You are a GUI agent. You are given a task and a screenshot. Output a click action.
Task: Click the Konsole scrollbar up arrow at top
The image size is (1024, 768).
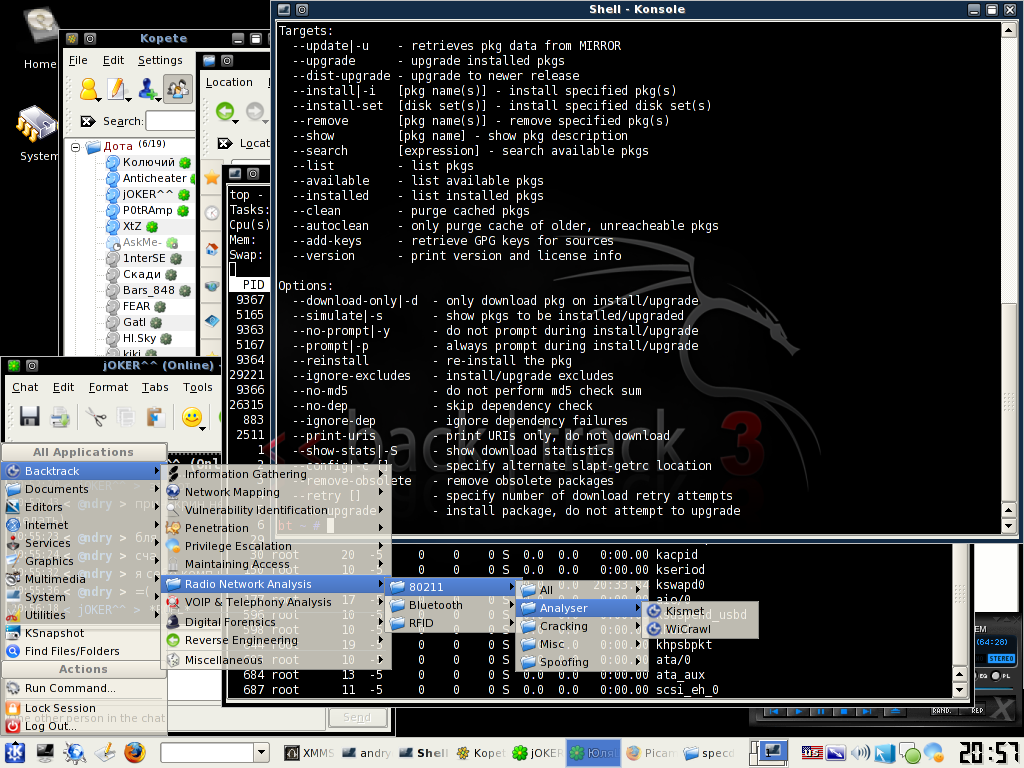pos(1009,29)
